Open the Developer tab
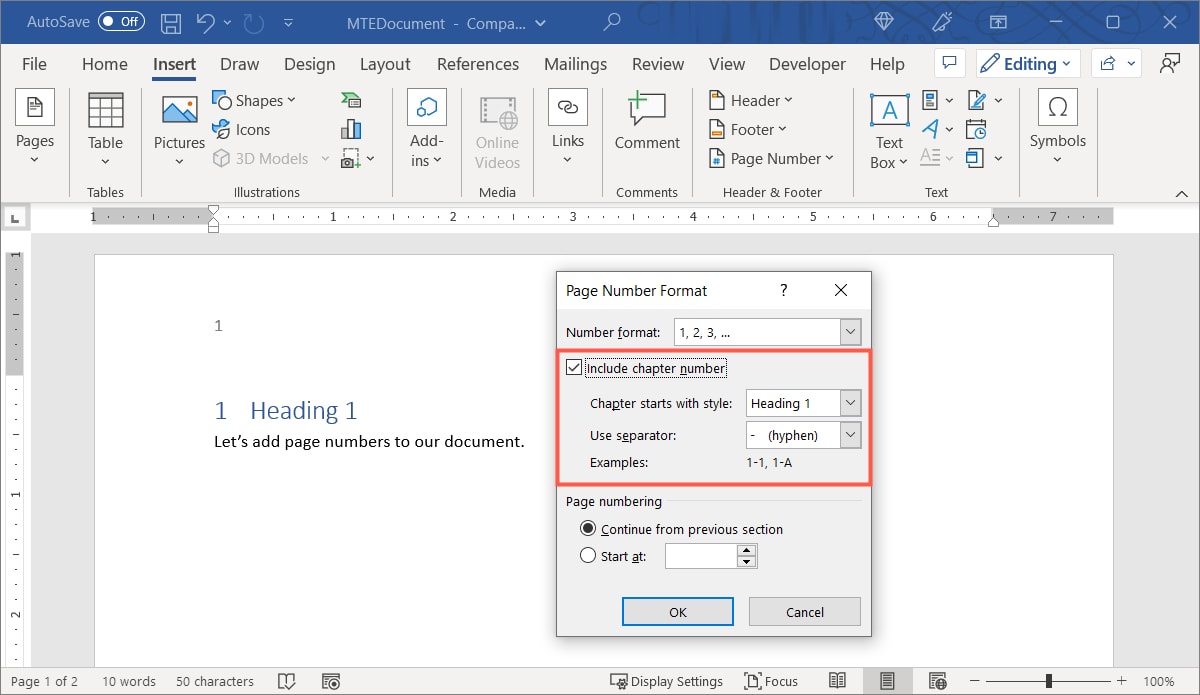The width and height of the screenshot is (1200, 695). pyautogui.click(x=807, y=63)
